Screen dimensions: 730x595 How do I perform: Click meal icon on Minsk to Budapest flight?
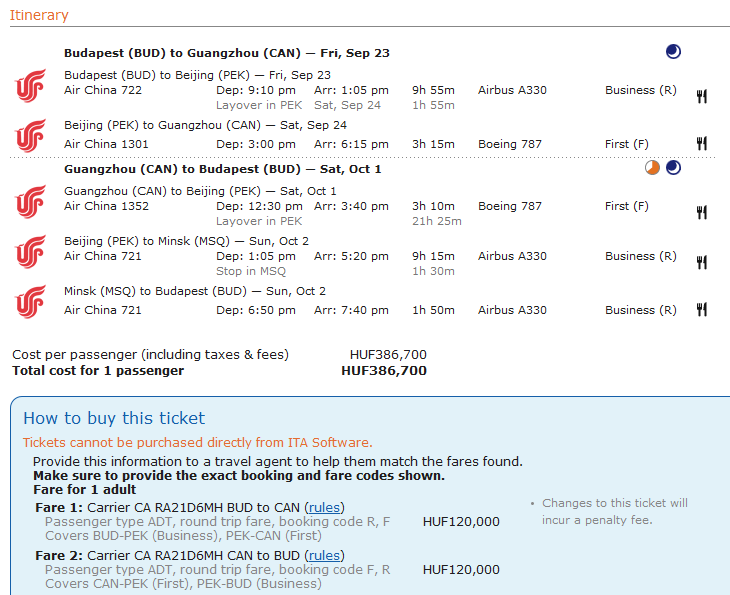point(702,310)
